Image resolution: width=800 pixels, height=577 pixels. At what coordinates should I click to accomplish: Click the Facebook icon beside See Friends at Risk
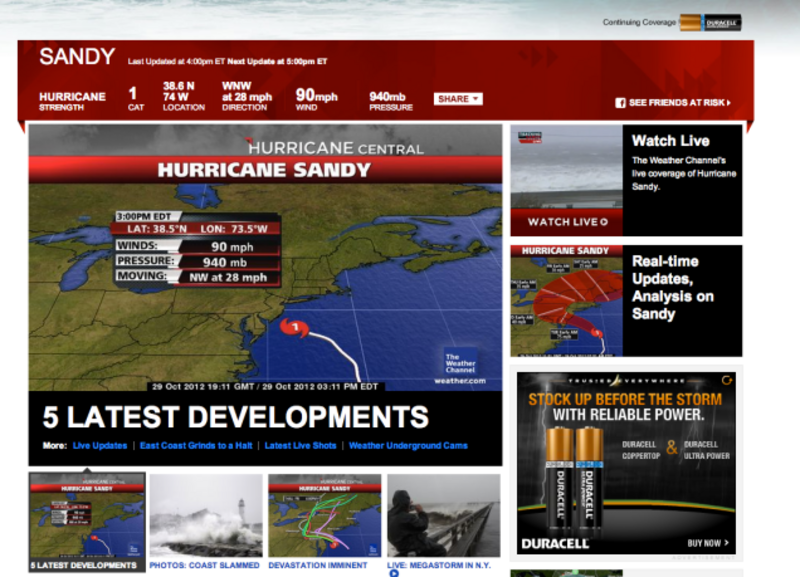pos(620,103)
